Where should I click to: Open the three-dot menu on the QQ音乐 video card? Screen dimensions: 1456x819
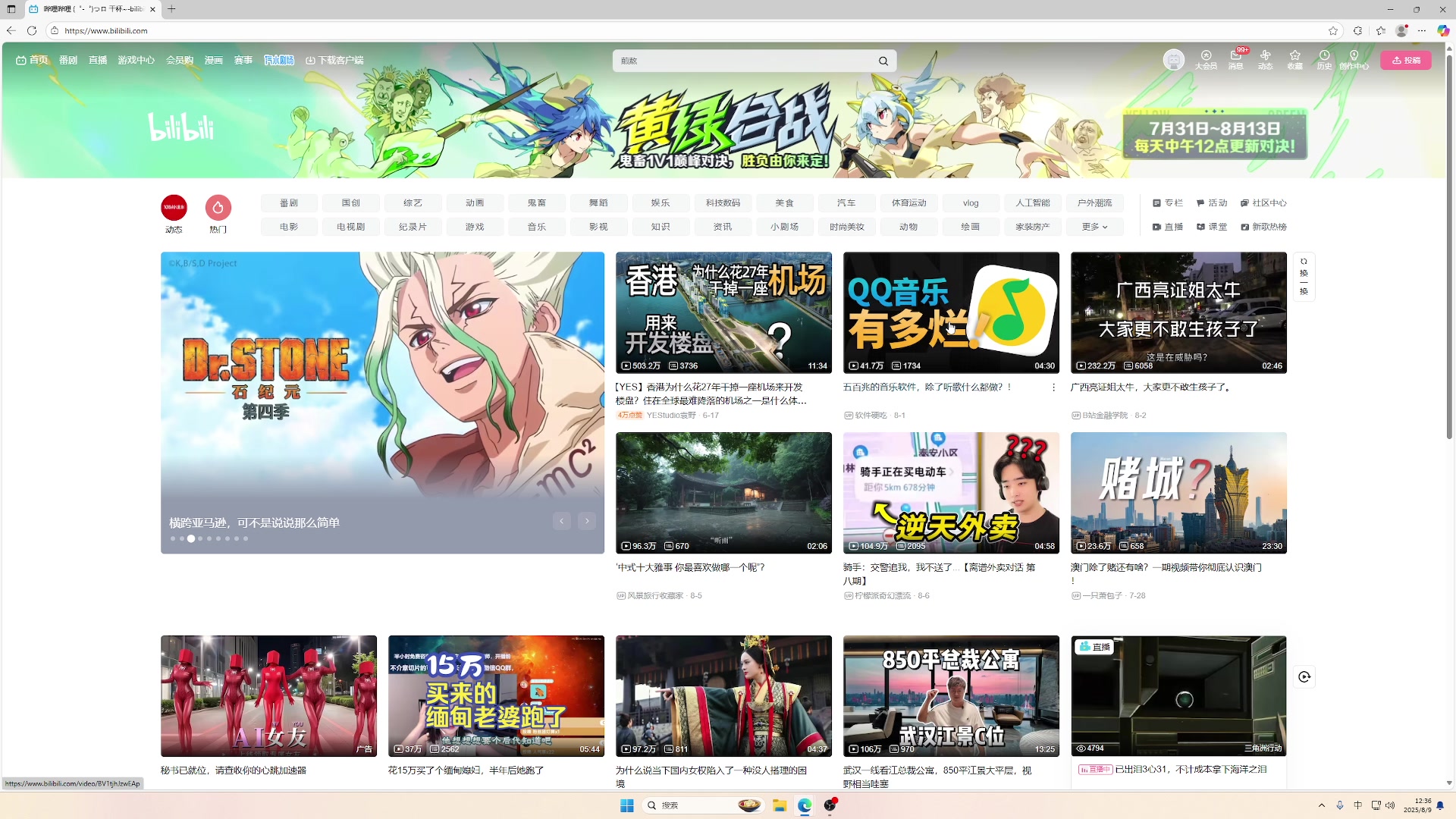1053,388
